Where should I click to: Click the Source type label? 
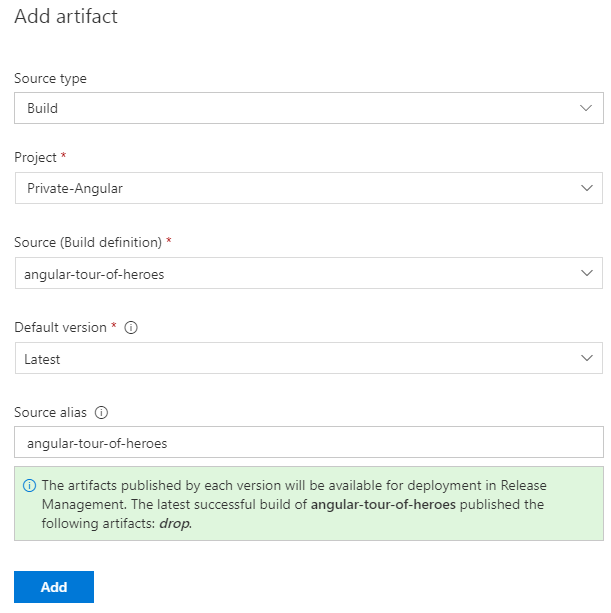(x=50, y=79)
